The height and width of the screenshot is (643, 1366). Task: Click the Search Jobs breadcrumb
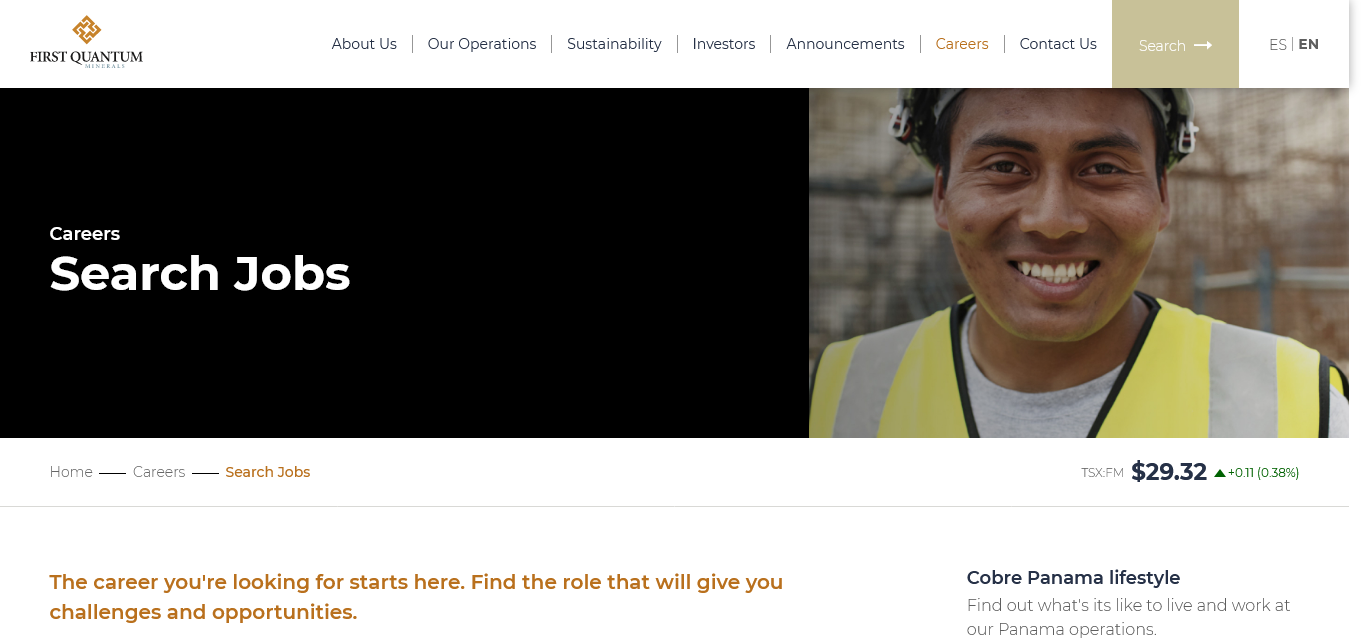click(x=267, y=472)
